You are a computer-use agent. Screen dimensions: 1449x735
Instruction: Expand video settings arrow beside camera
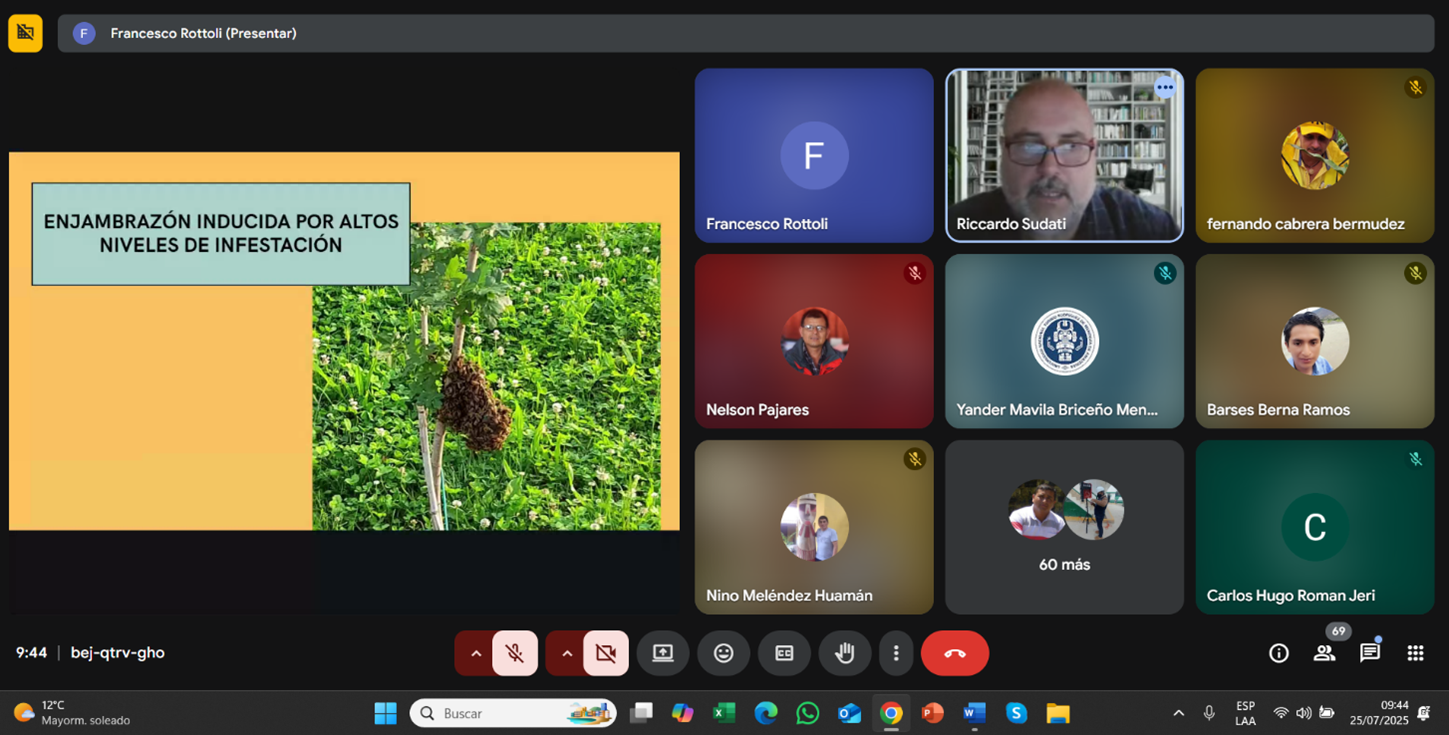pyautogui.click(x=567, y=653)
